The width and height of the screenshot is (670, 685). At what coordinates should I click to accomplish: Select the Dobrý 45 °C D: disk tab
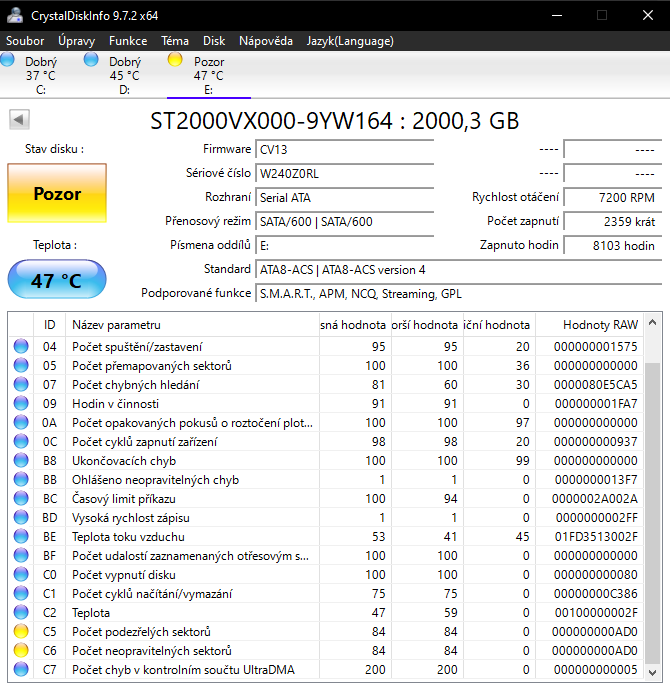123,75
